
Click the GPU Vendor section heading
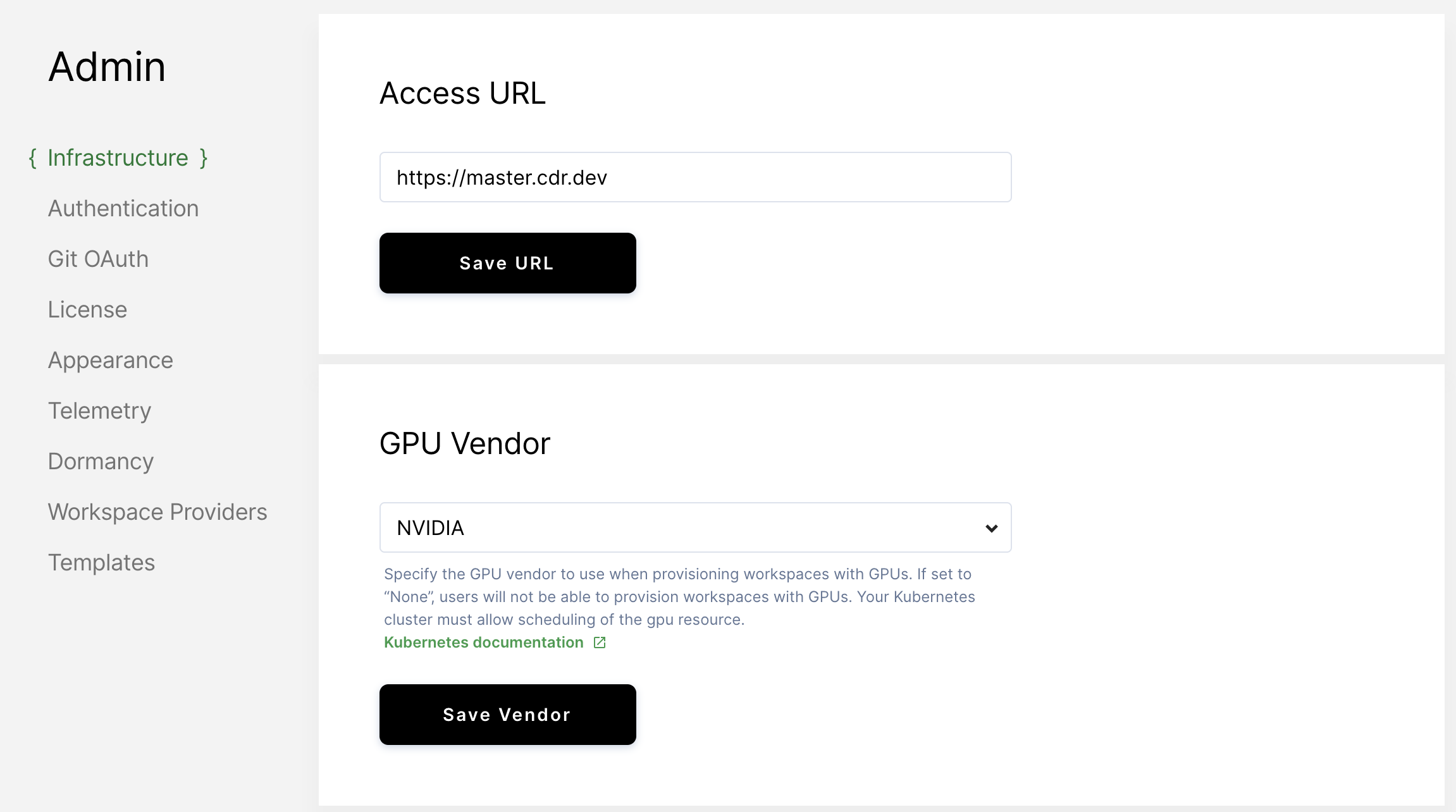[465, 444]
